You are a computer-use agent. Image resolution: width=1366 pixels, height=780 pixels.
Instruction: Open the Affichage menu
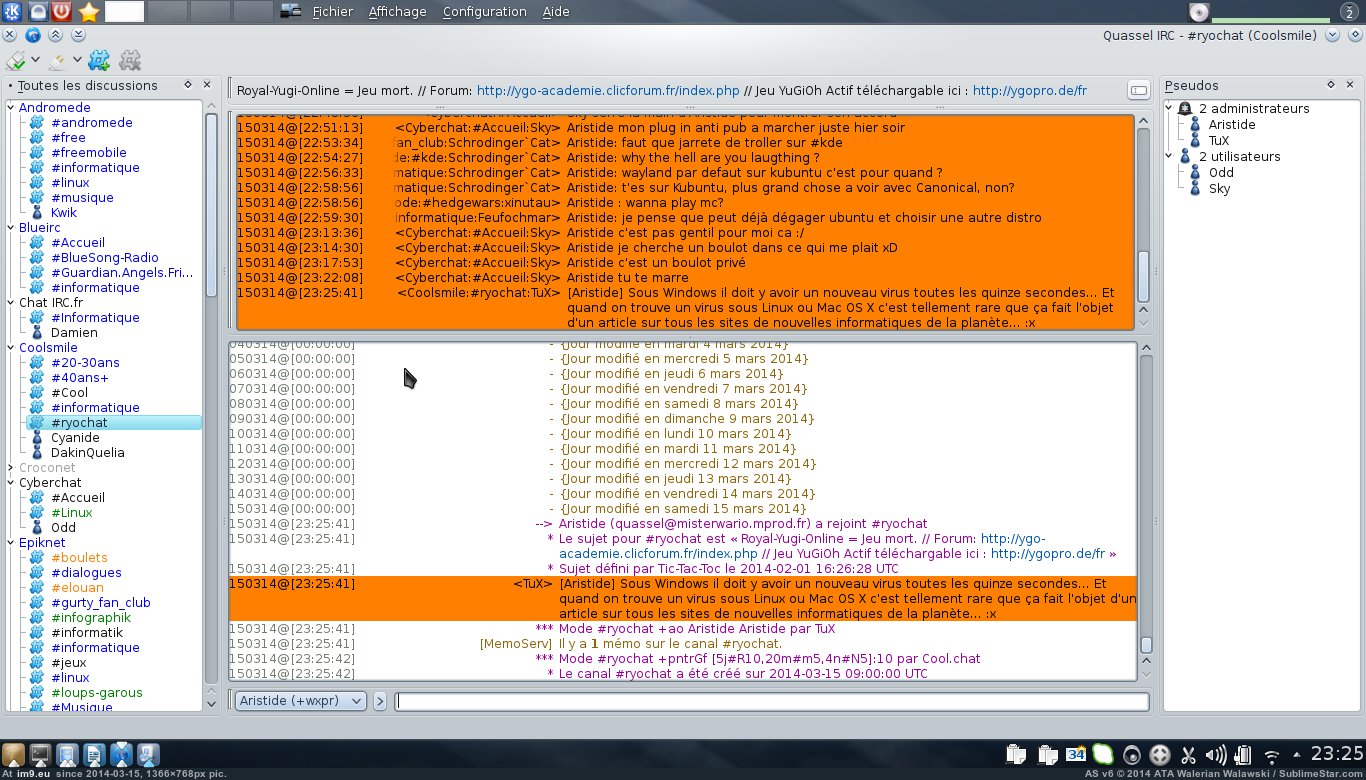tap(397, 12)
